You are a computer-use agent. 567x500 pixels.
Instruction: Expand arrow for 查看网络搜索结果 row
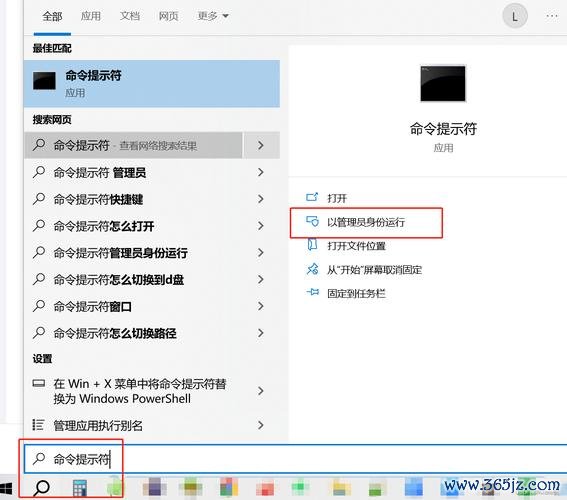click(x=261, y=145)
